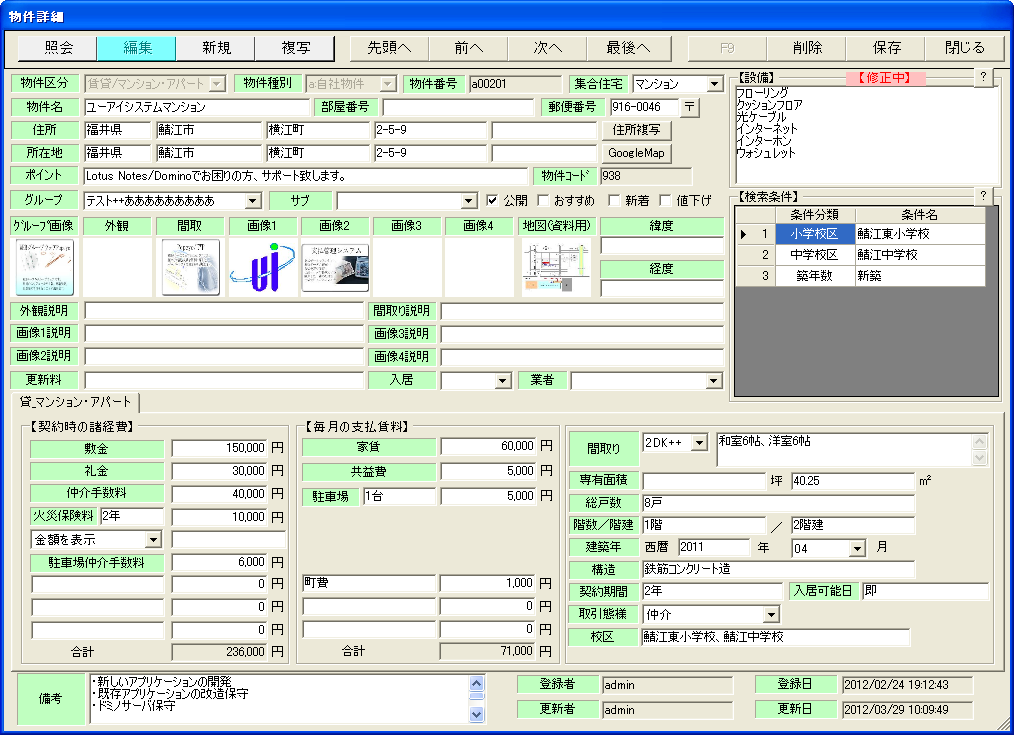The image size is (1014, 735).
Task: Click the postal code lookup 〒 icon
Action: (x=690, y=107)
